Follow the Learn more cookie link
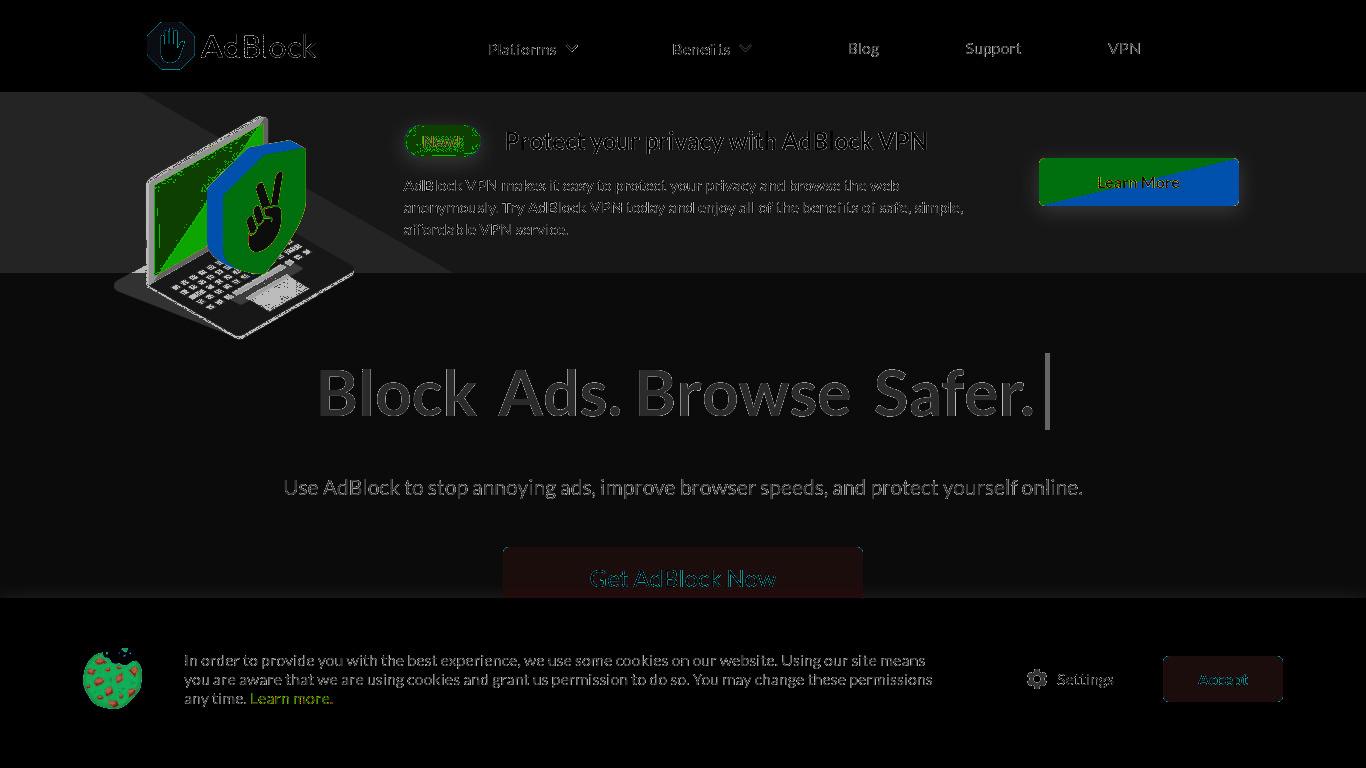The image size is (1366, 768). (291, 698)
